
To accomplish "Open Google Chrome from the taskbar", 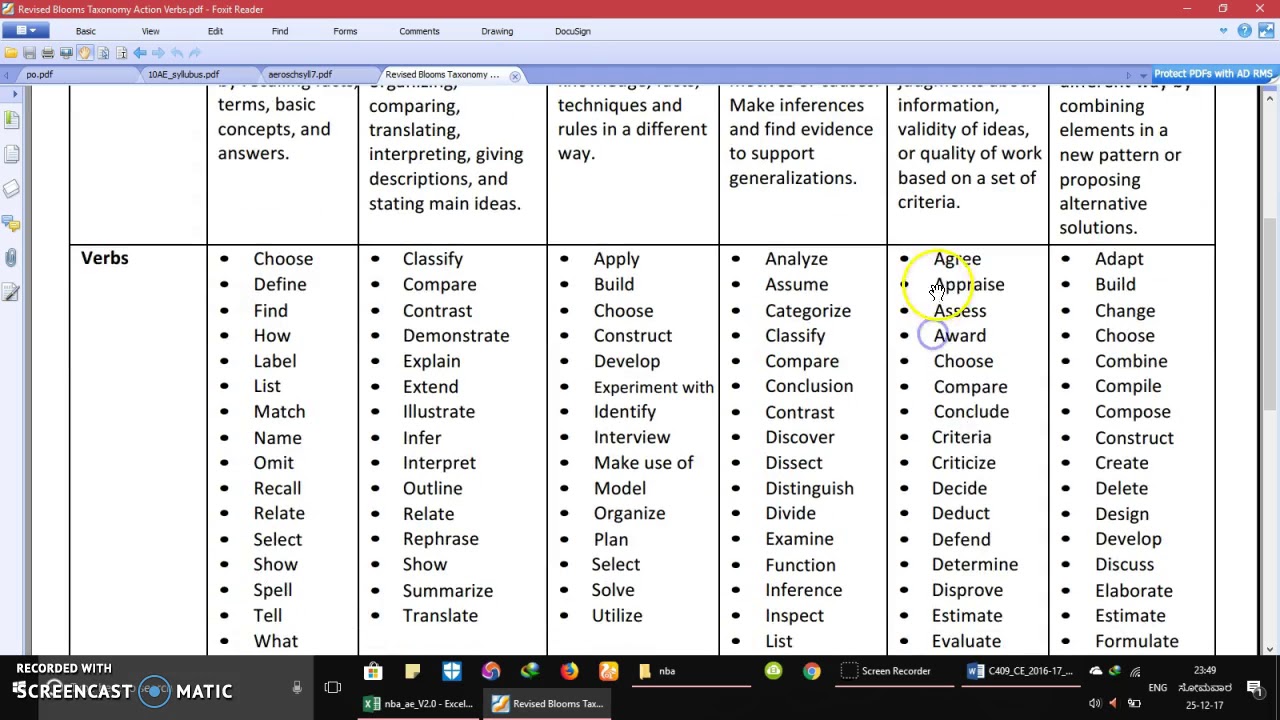I will (x=812, y=671).
